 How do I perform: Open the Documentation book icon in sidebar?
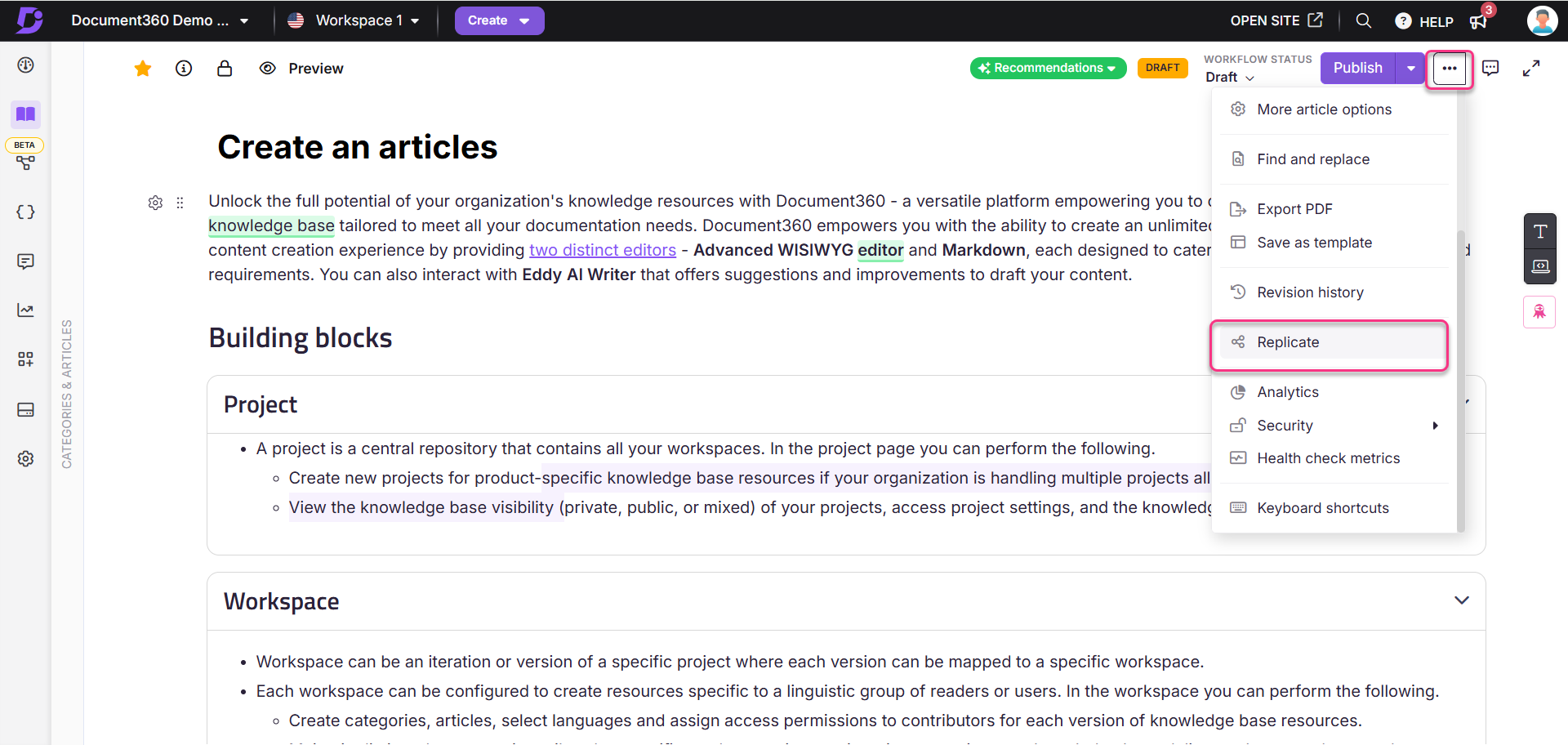pyautogui.click(x=25, y=114)
